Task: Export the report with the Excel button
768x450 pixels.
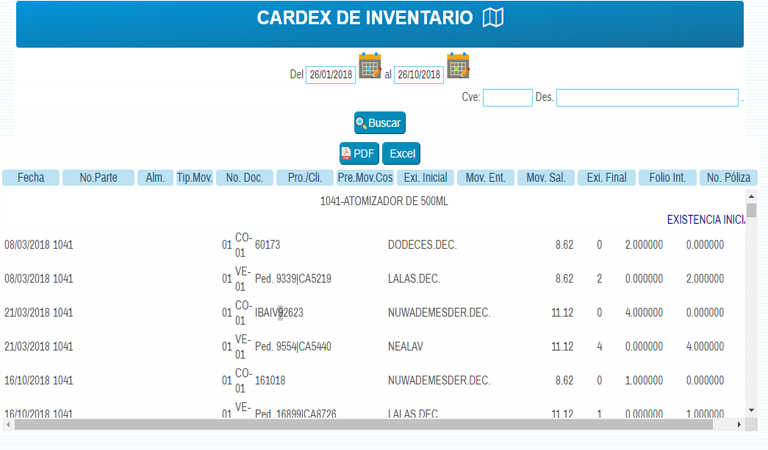Action: 401,154
